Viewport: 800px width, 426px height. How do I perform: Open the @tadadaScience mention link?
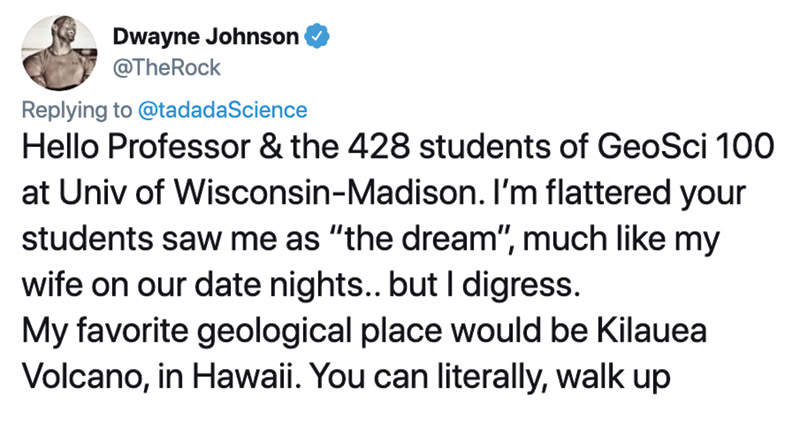(x=223, y=110)
